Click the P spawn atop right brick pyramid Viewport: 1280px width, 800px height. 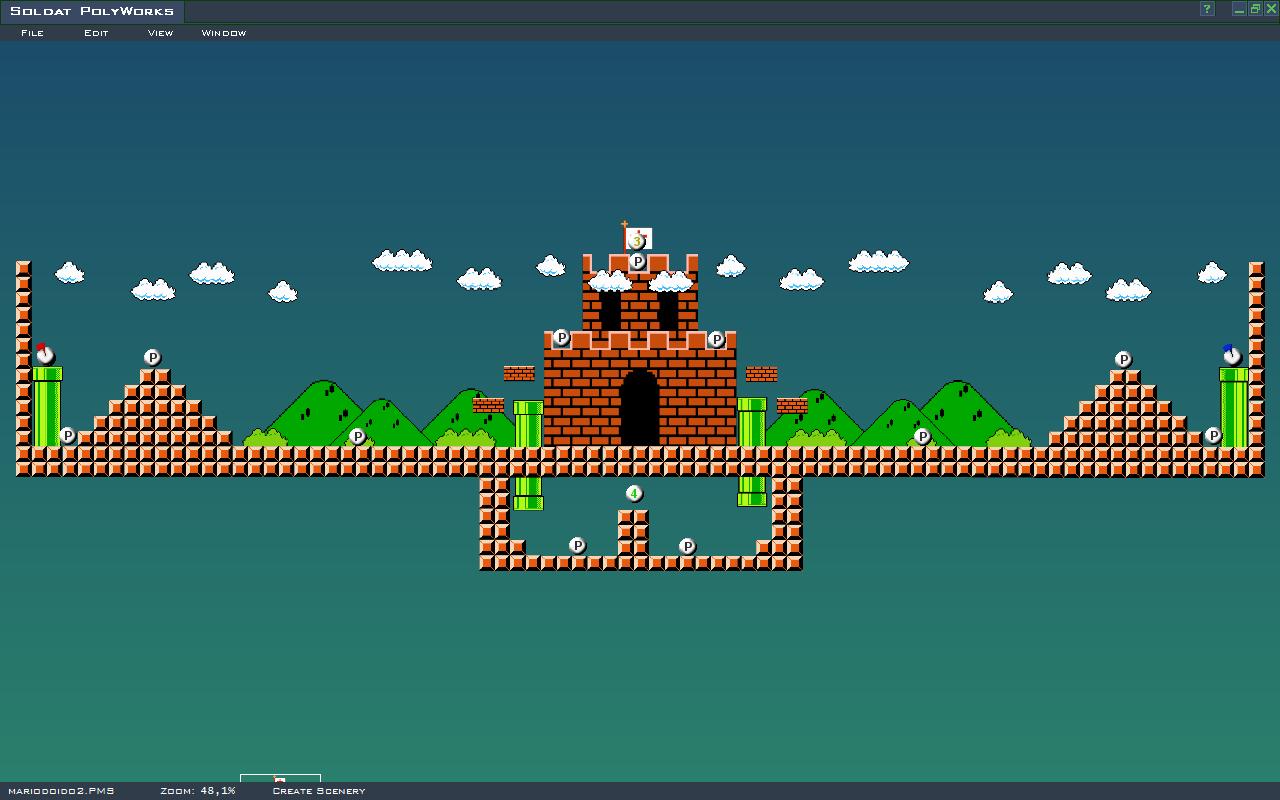[x=1123, y=359]
